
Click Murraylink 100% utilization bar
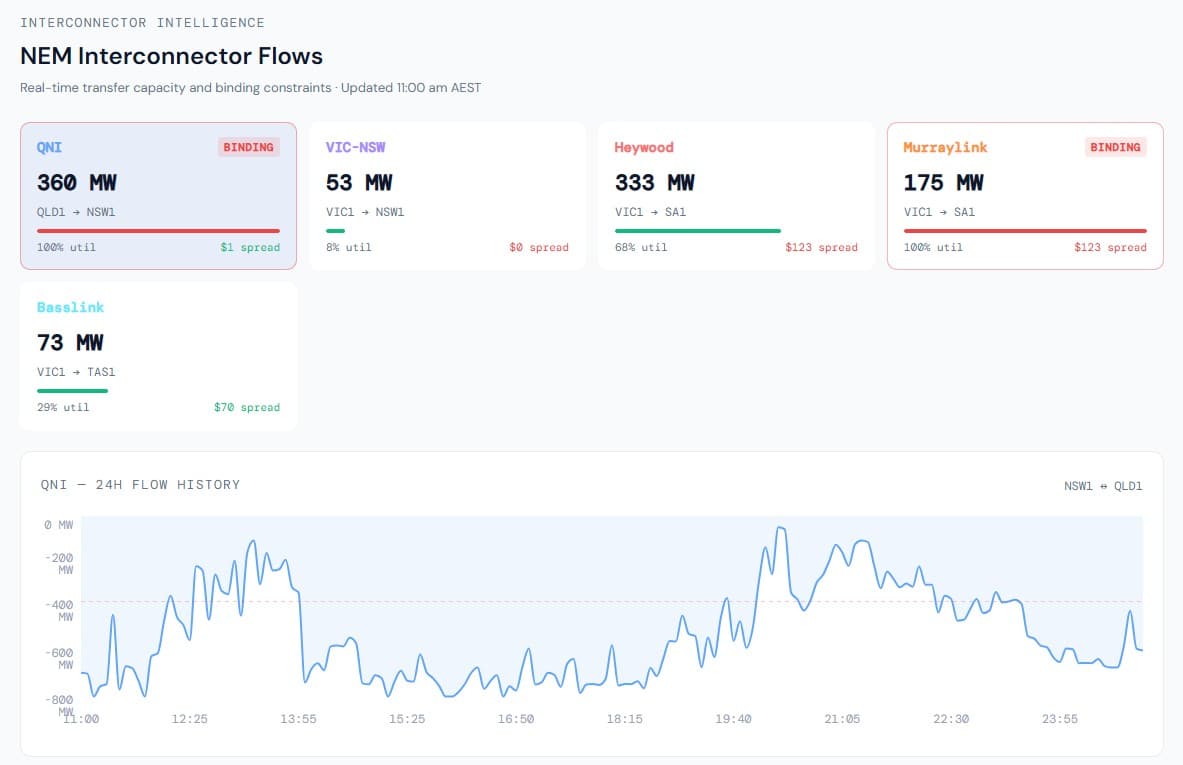tap(1024, 231)
